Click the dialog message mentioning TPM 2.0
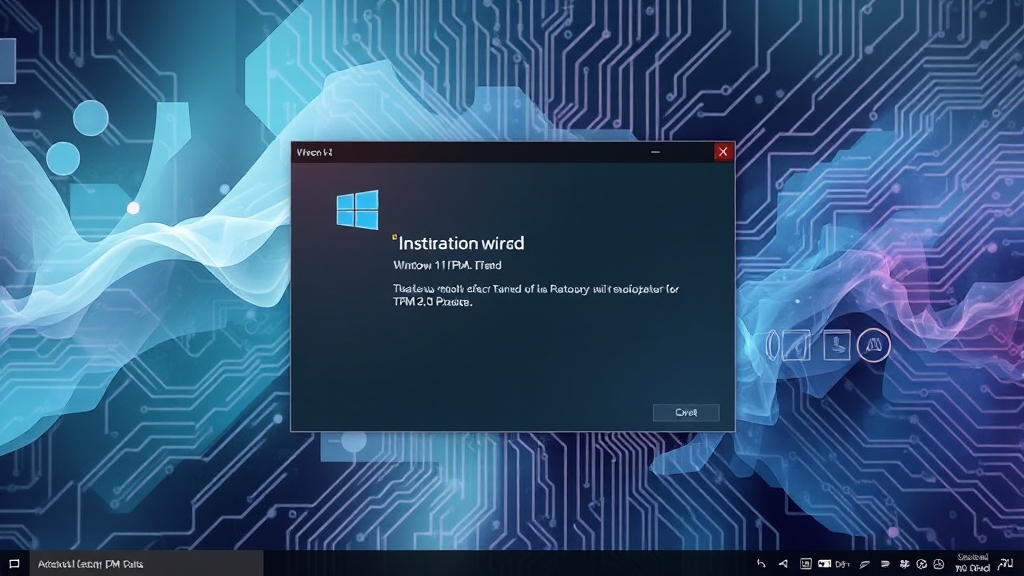The height and width of the screenshot is (576, 1024). pos(535,295)
